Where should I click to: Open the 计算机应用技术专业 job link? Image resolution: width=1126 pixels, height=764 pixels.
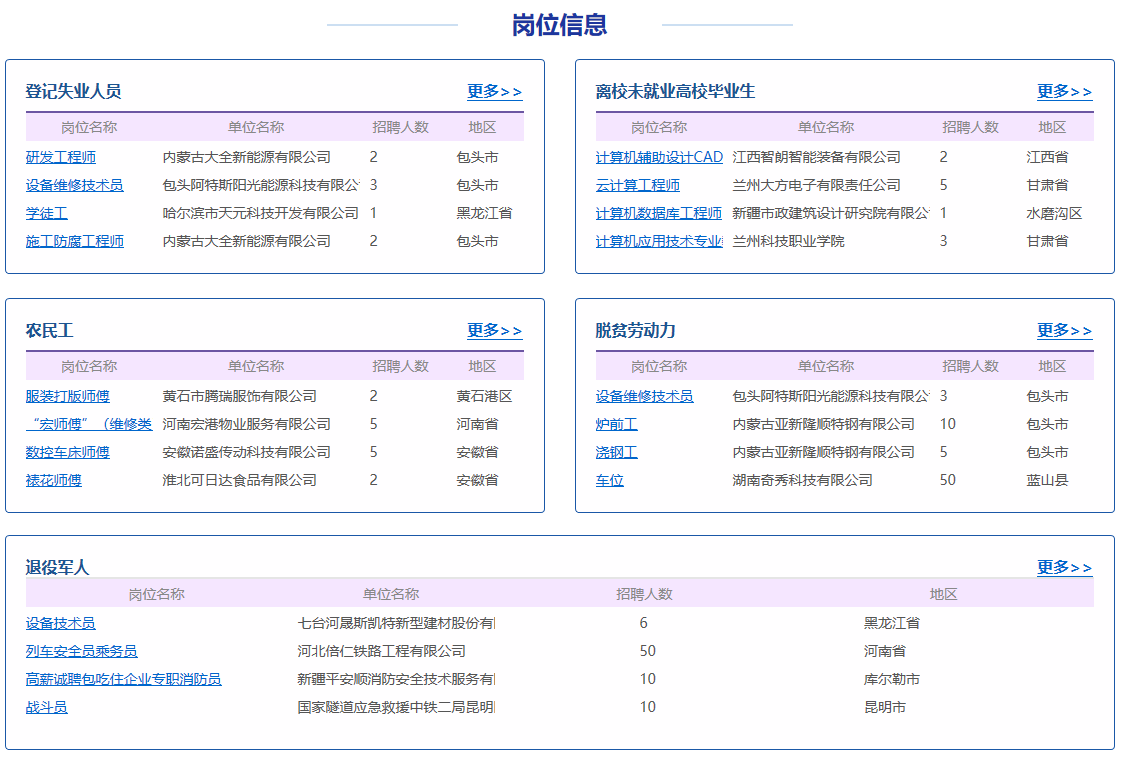tap(659, 241)
